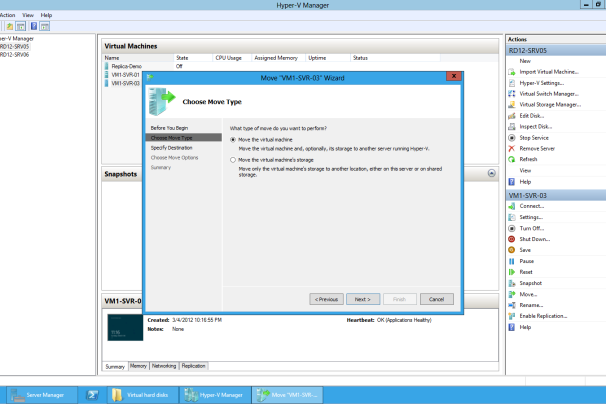Open Virtual Storage Manager icon
Image resolution: width=606 pixels, height=404 pixels.
click(512, 105)
